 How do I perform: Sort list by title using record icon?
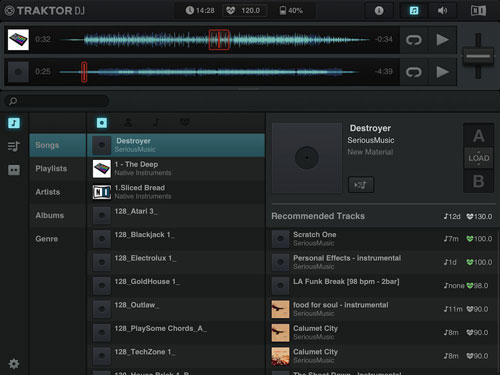tap(102, 123)
